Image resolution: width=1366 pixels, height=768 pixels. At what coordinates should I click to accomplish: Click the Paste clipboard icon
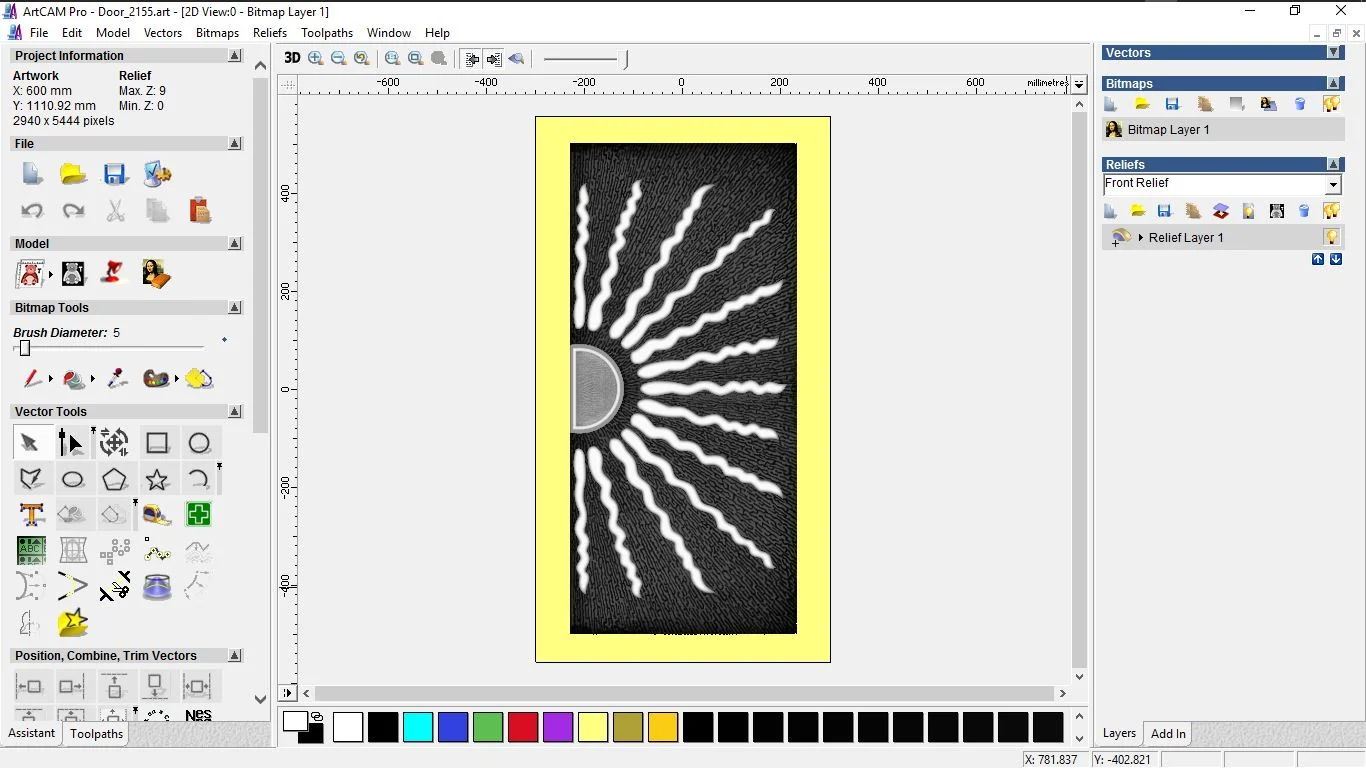pyautogui.click(x=200, y=210)
